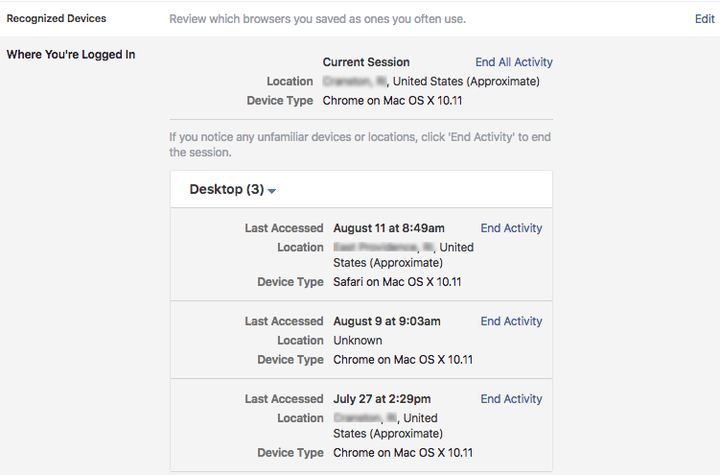Click End All Activity link
Viewport: 720px width, 475px height.
[514, 62]
